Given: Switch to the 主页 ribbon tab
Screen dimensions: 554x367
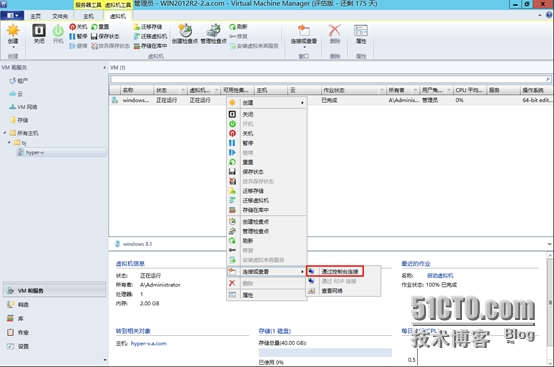Looking at the screenshot, I should point(35,16).
